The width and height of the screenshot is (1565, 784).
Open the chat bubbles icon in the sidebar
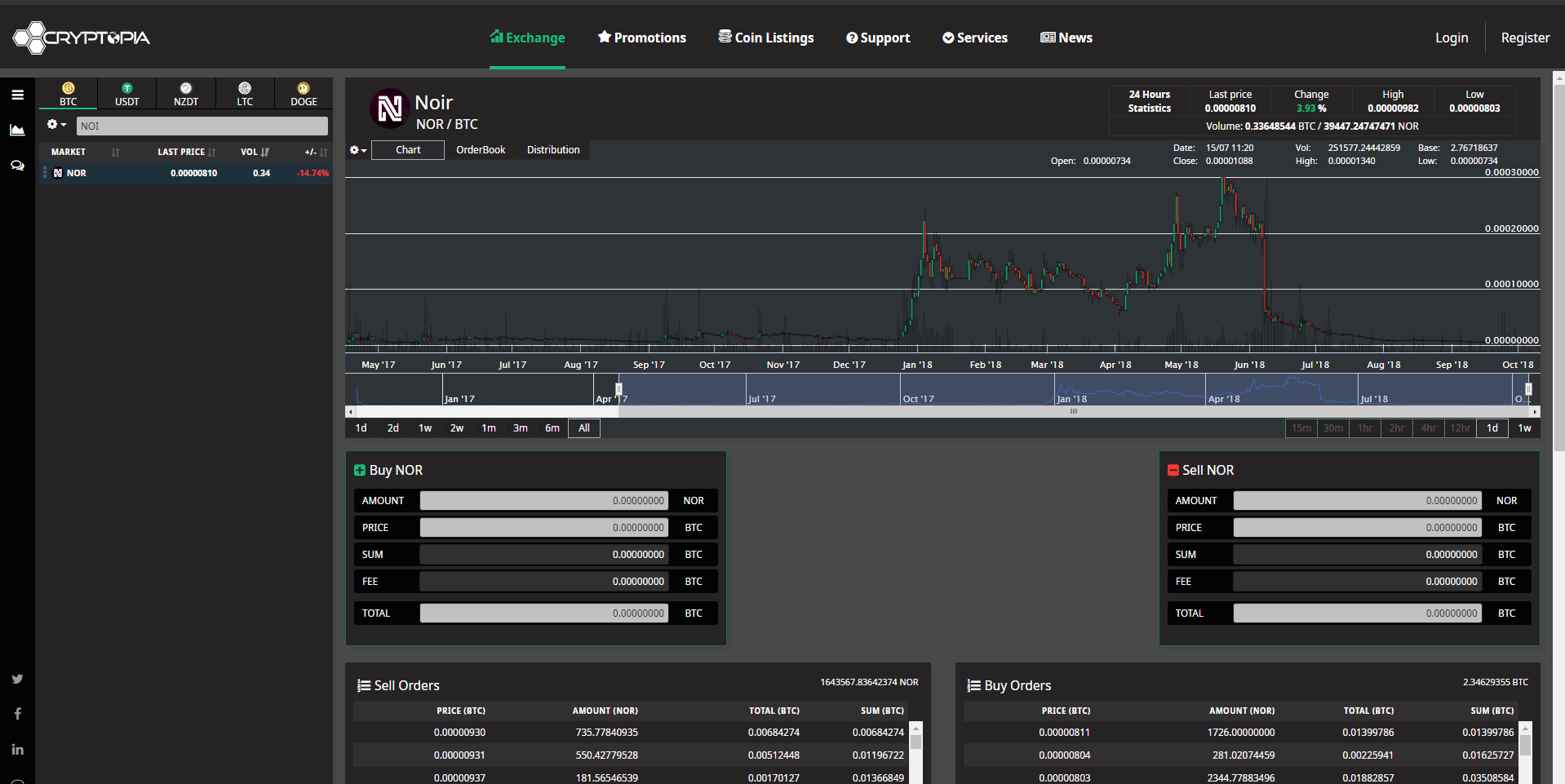coord(17,166)
